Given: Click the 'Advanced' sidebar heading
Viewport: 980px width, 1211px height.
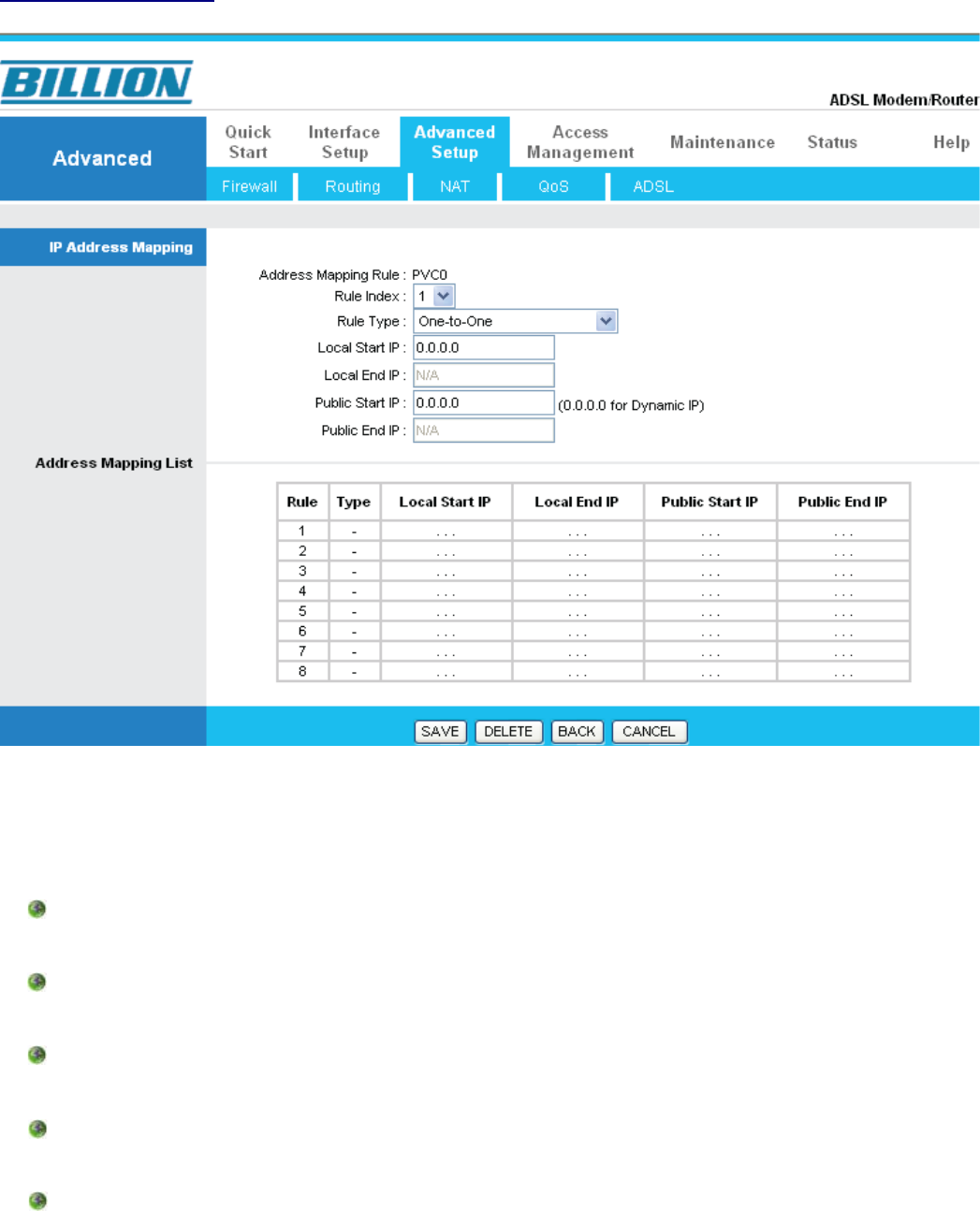Looking at the screenshot, I should pyautogui.click(x=102, y=158).
